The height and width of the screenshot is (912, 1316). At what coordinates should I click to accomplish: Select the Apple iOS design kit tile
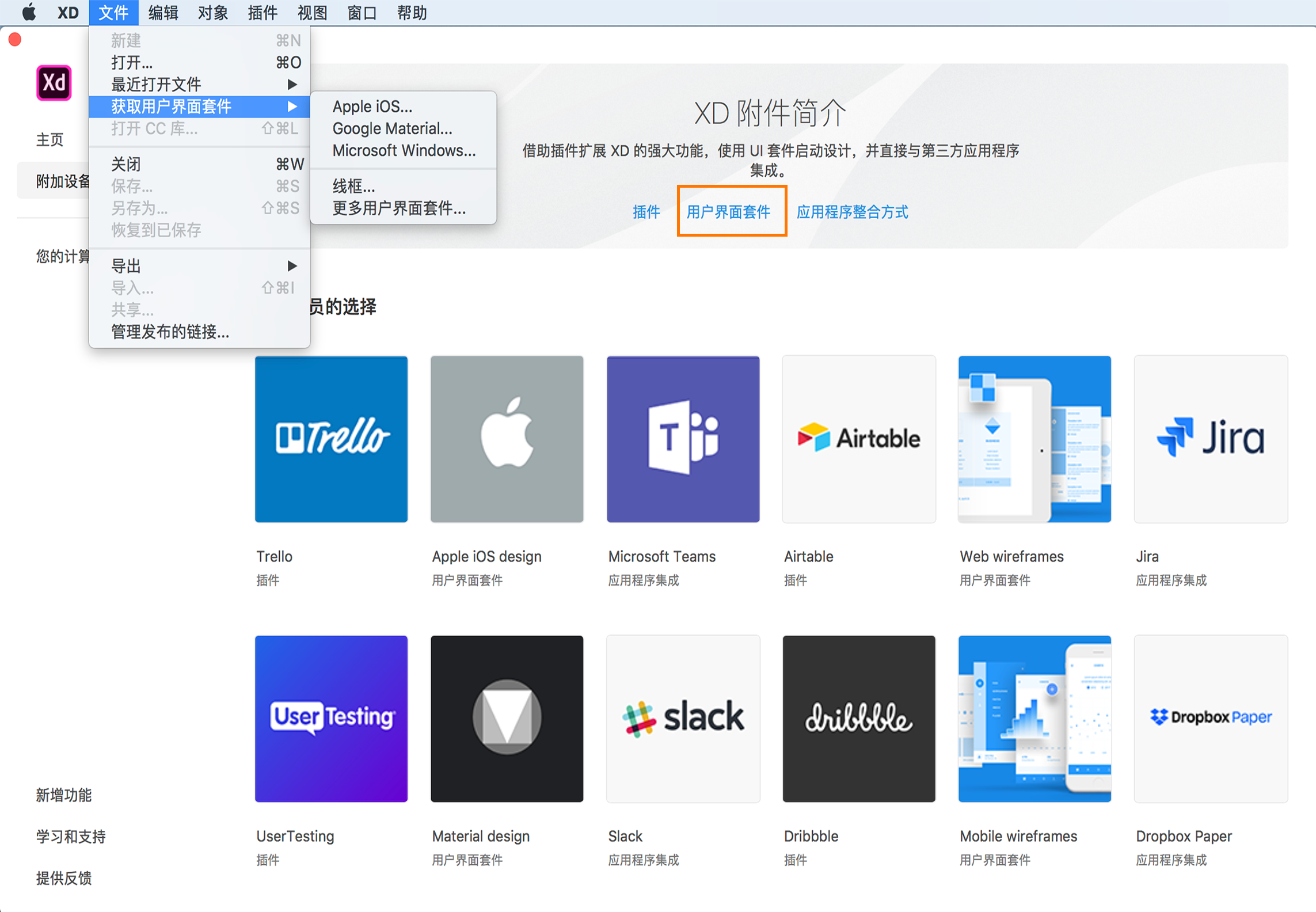[507, 439]
